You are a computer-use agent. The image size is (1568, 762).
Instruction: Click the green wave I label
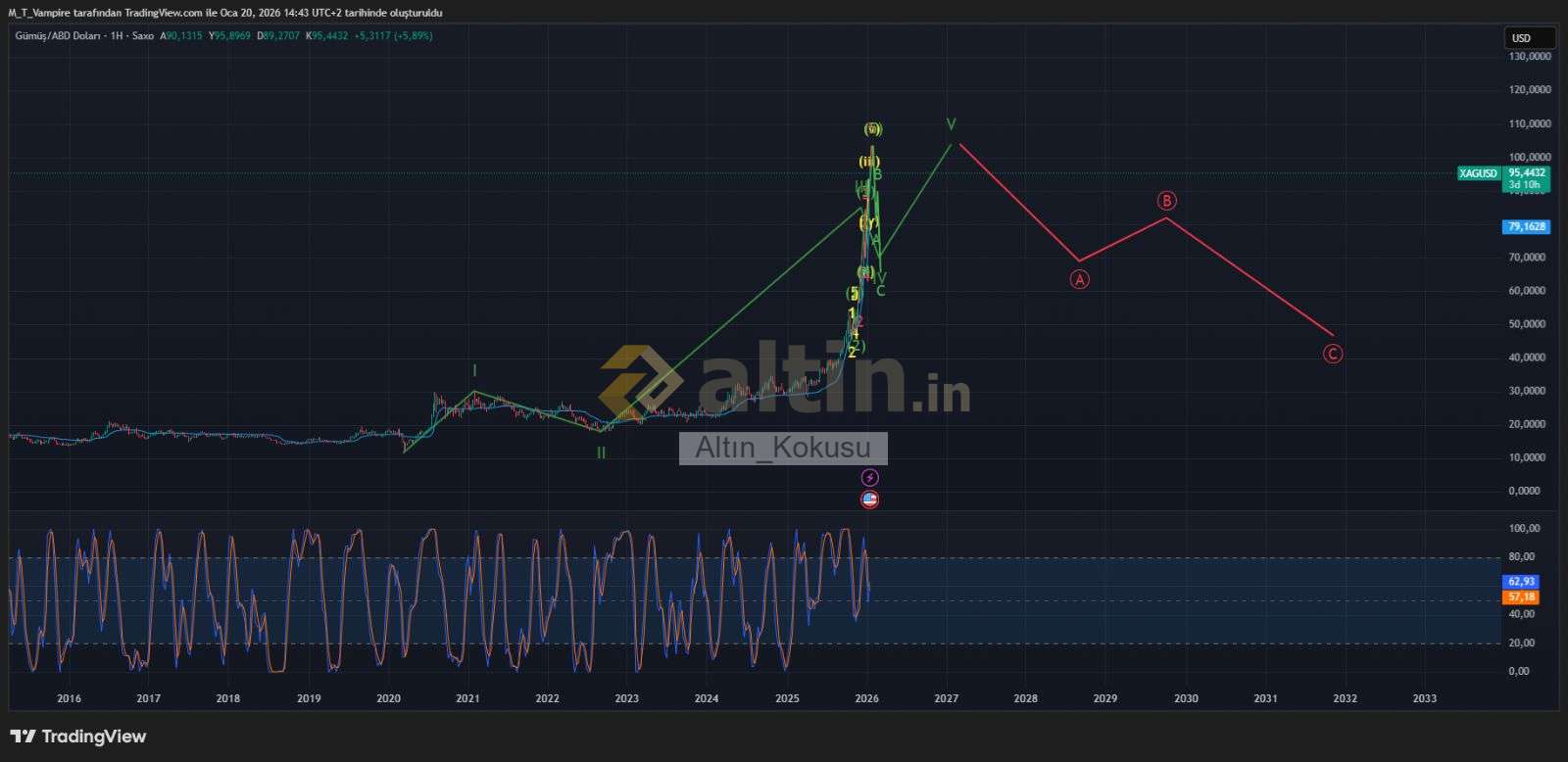click(x=474, y=370)
